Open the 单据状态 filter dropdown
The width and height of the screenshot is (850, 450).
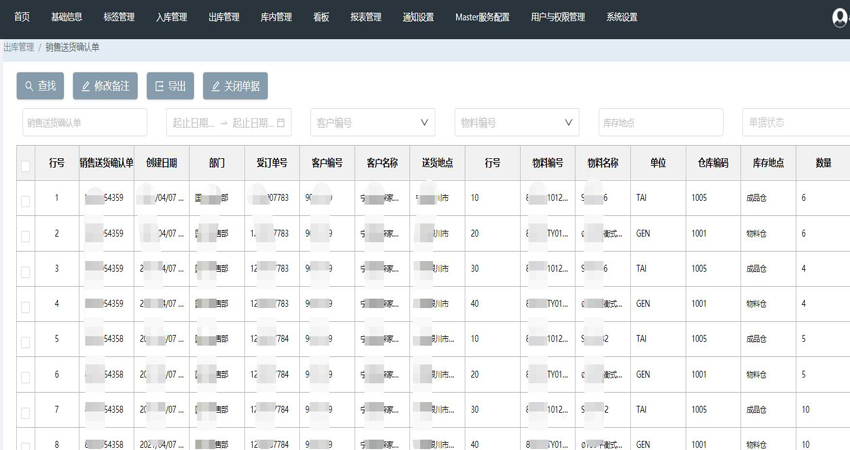pos(795,123)
